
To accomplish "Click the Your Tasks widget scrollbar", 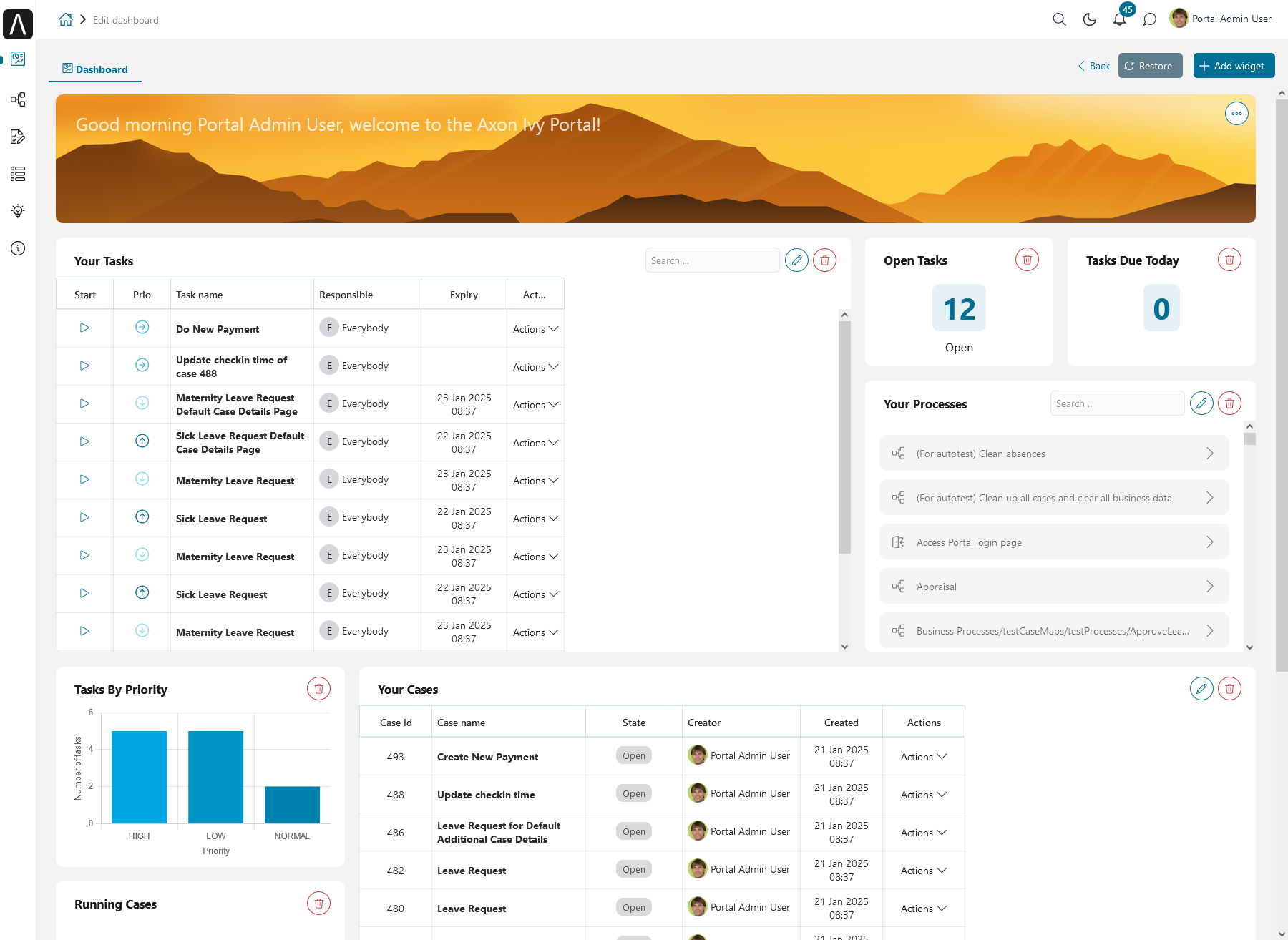I will [844, 437].
